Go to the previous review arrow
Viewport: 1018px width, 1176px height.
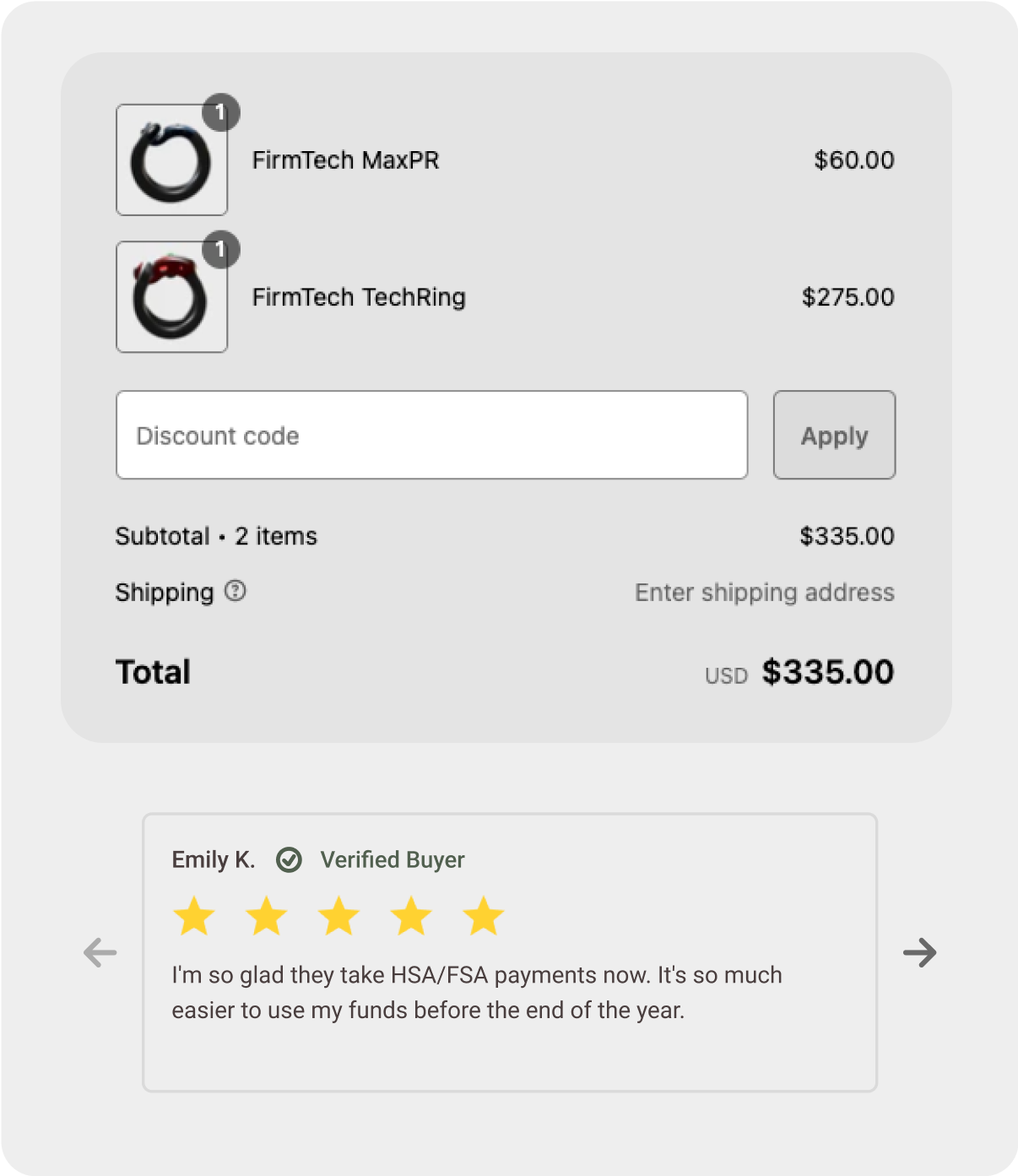click(100, 953)
